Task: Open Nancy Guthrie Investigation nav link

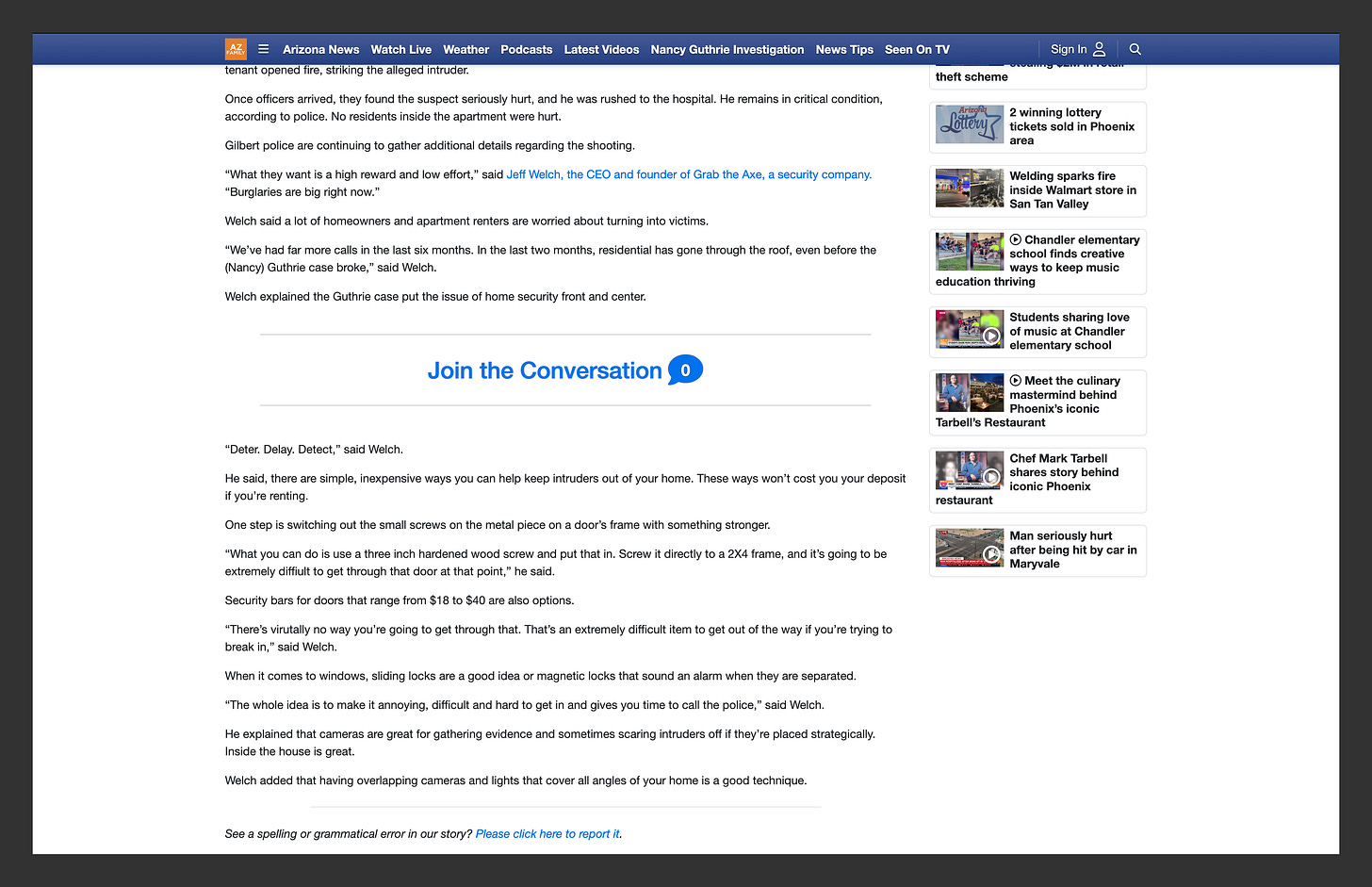Action: 727,50
